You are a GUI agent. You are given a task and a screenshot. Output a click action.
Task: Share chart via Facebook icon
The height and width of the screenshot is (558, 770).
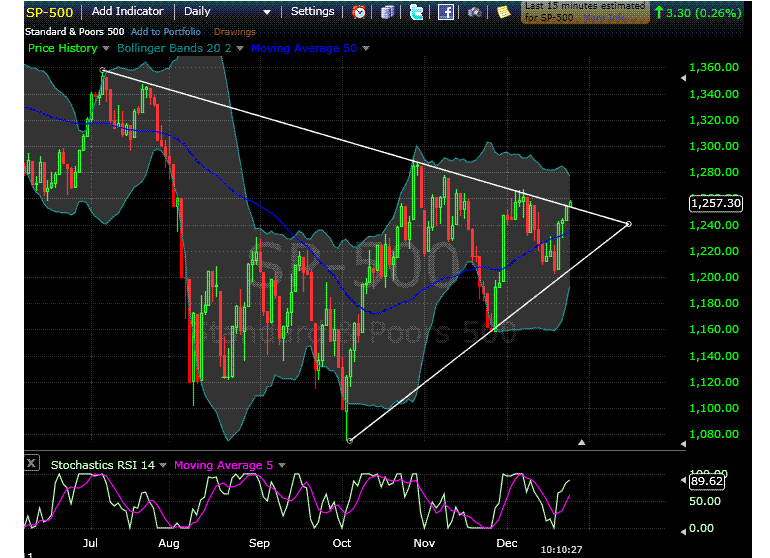(445, 12)
